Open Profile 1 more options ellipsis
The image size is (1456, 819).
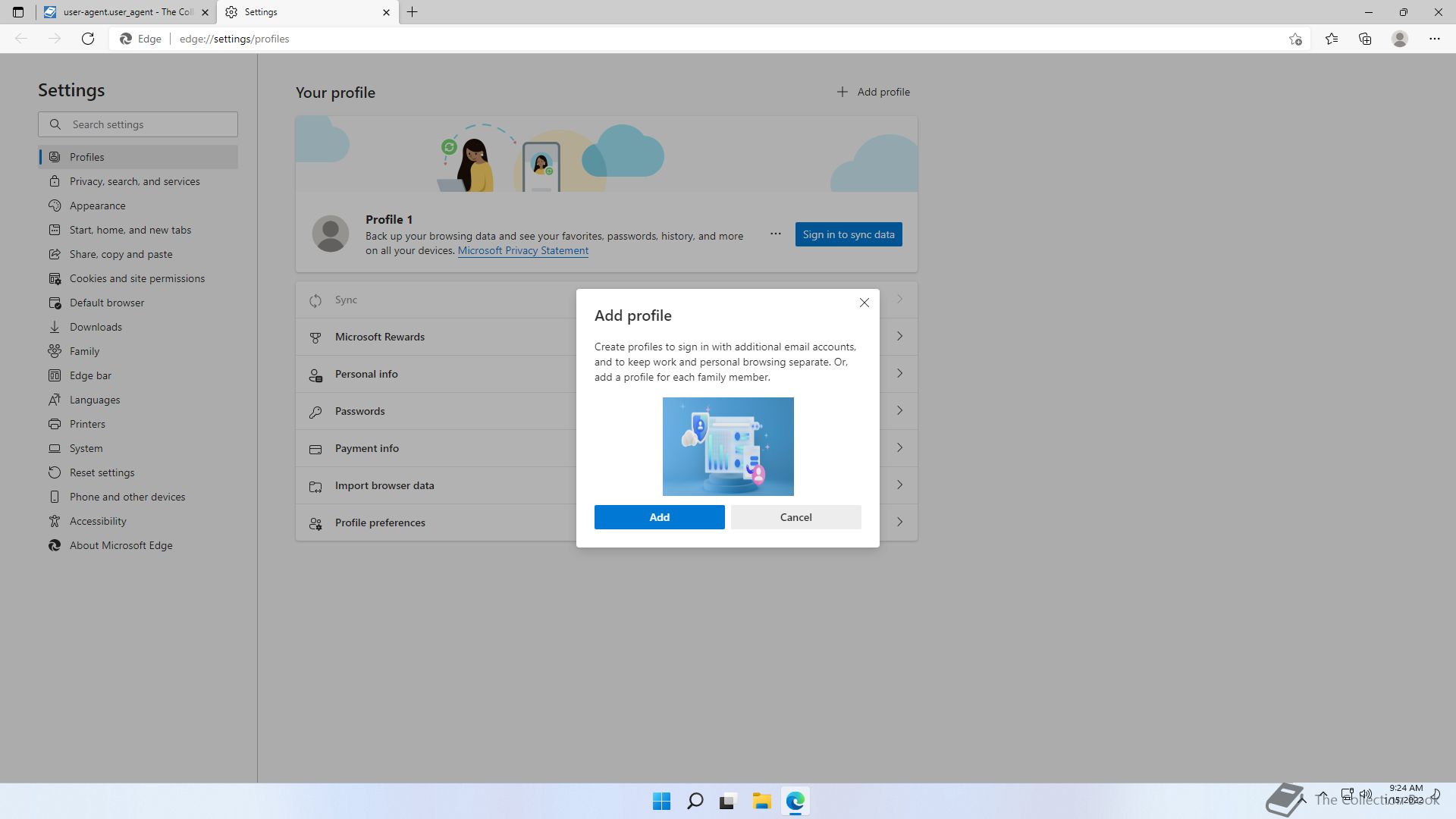click(775, 234)
